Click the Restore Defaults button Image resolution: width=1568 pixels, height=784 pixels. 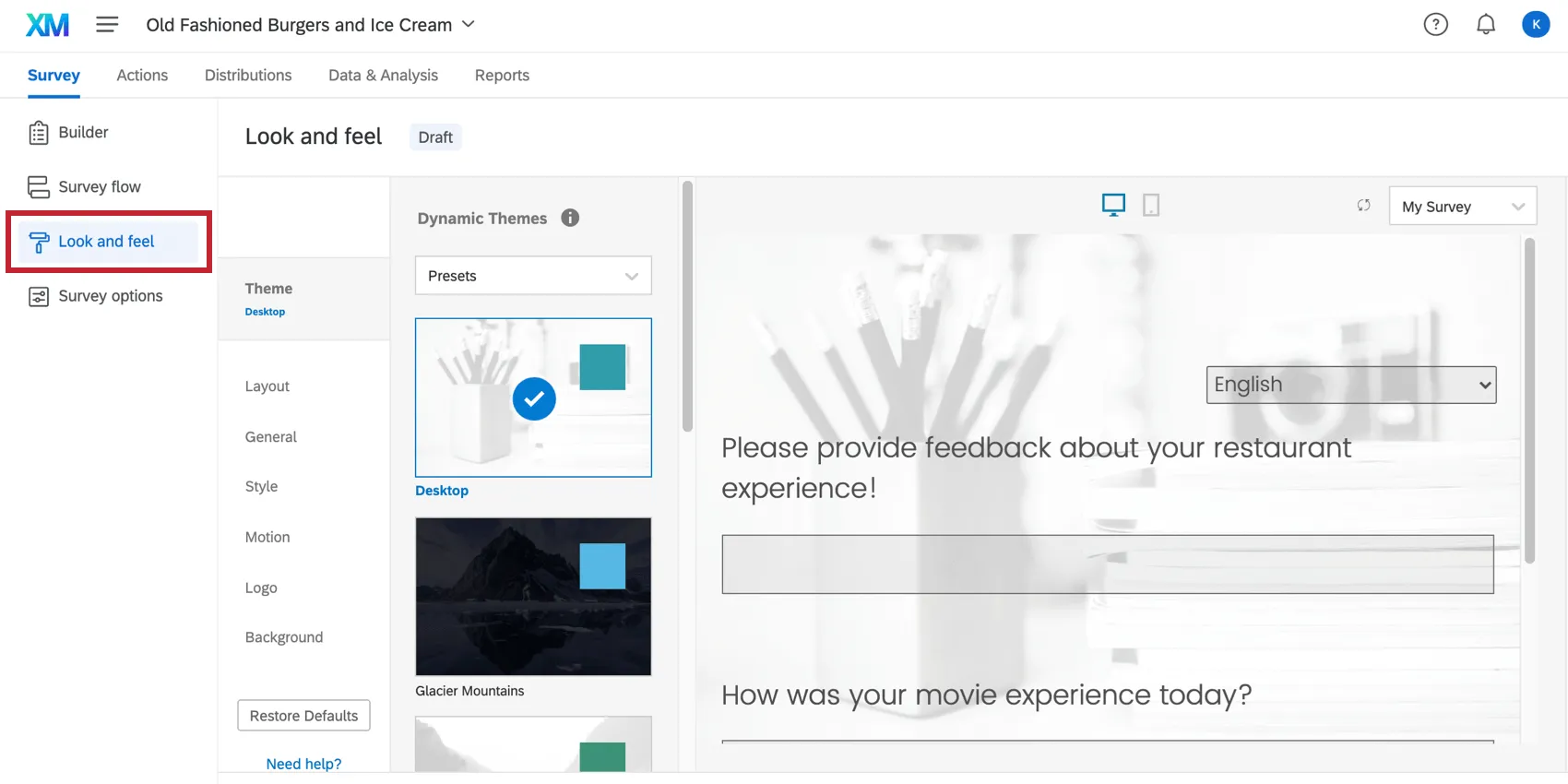tap(304, 716)
